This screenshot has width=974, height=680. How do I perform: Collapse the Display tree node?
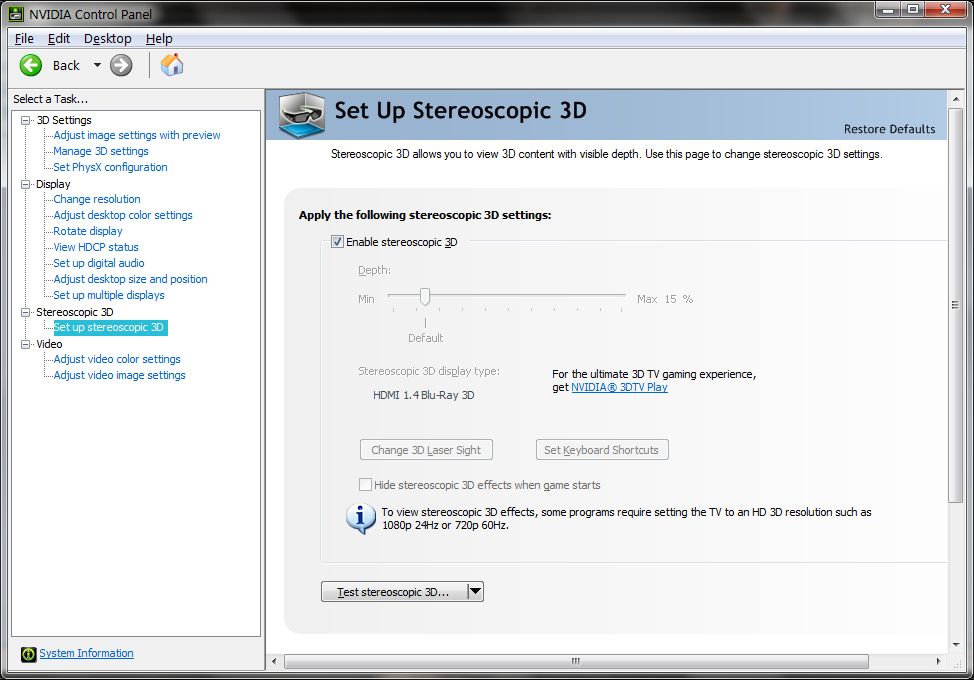pos(25,184)
